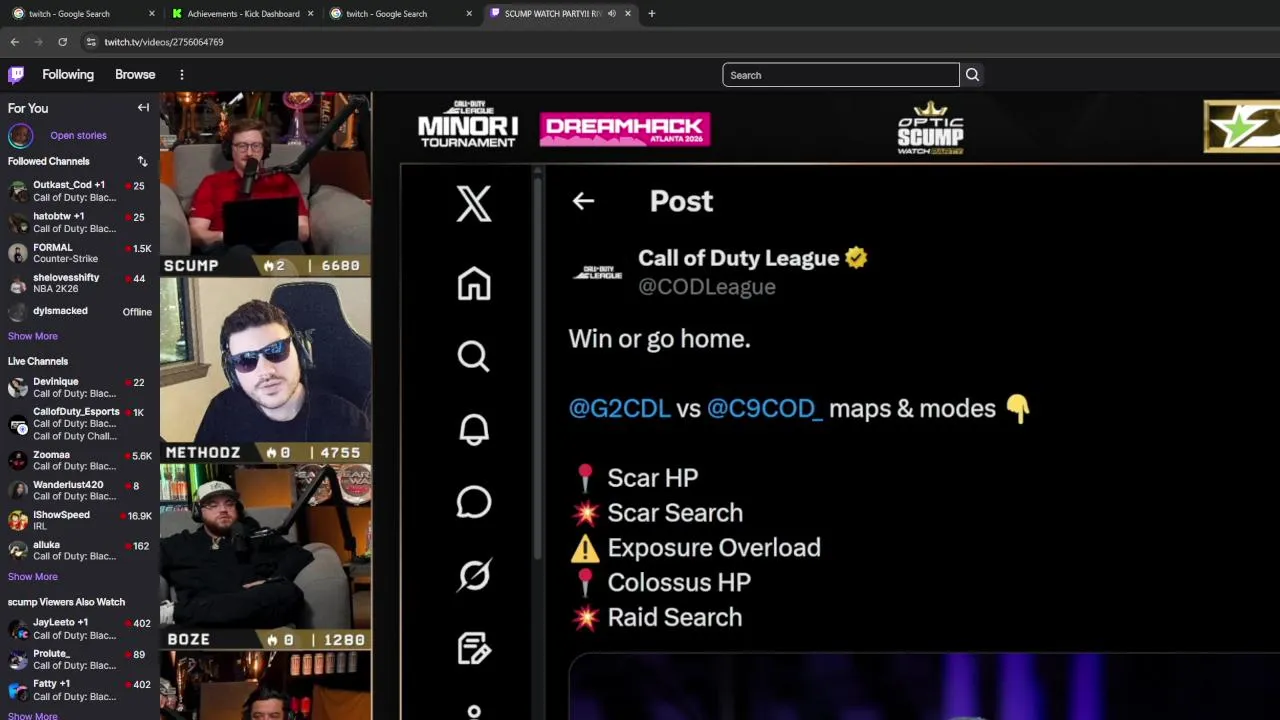
Task: Open Prolute_ channel
Action: (80, 659)
